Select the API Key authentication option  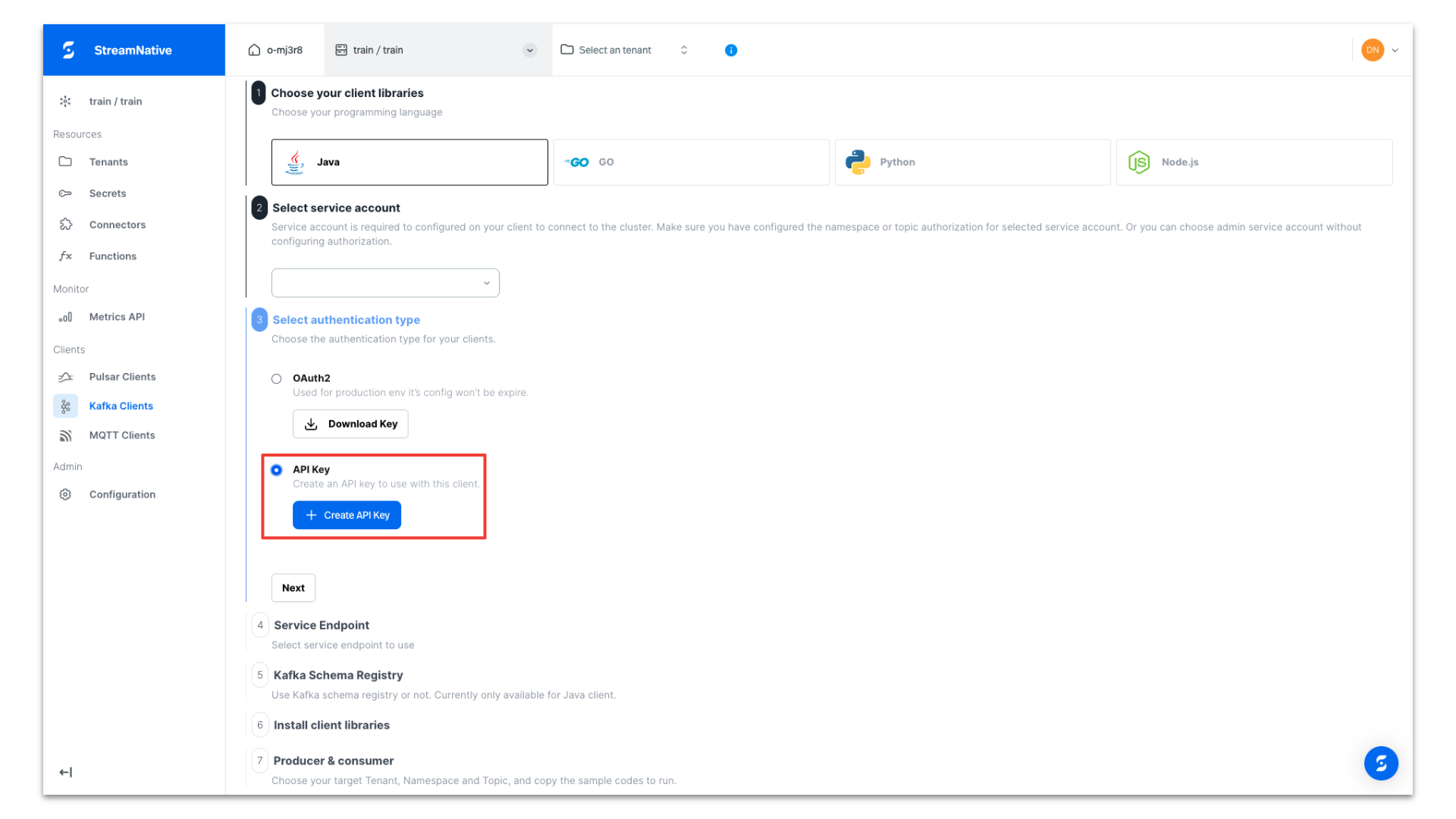point(276,469)
